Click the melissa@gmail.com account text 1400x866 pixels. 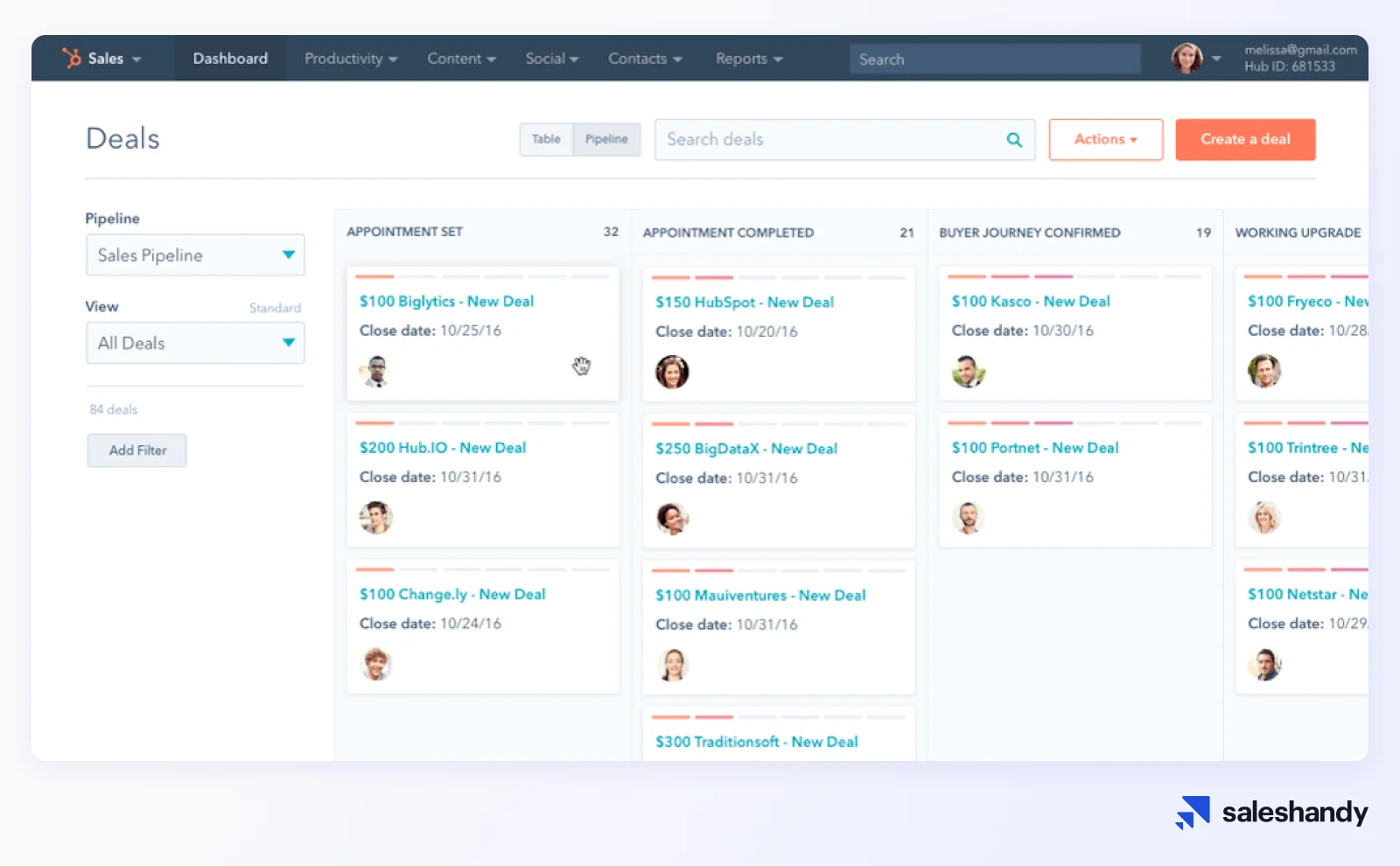[x=1301, y=50]
